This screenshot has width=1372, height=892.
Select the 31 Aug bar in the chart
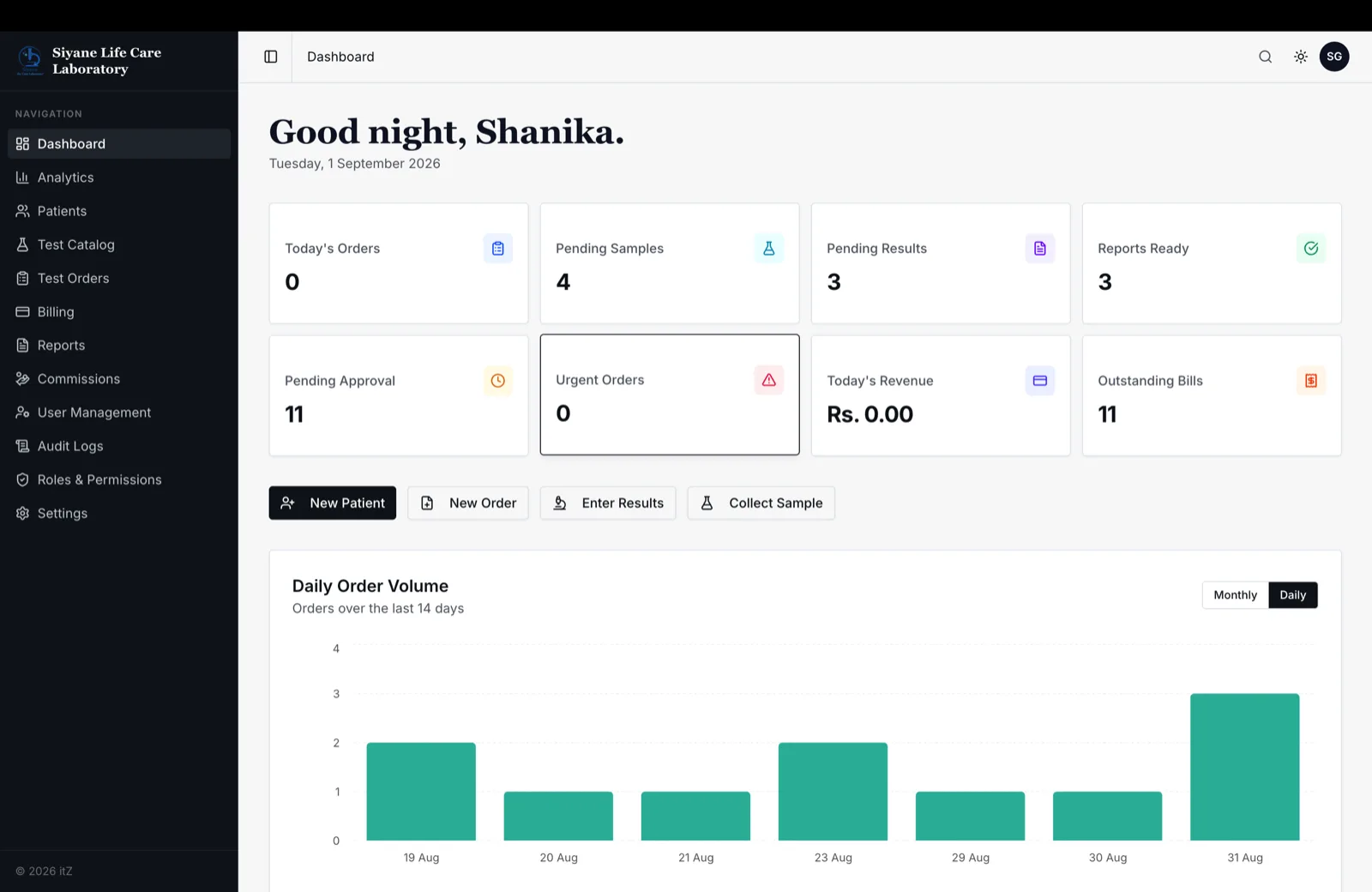pos(1245,767)
